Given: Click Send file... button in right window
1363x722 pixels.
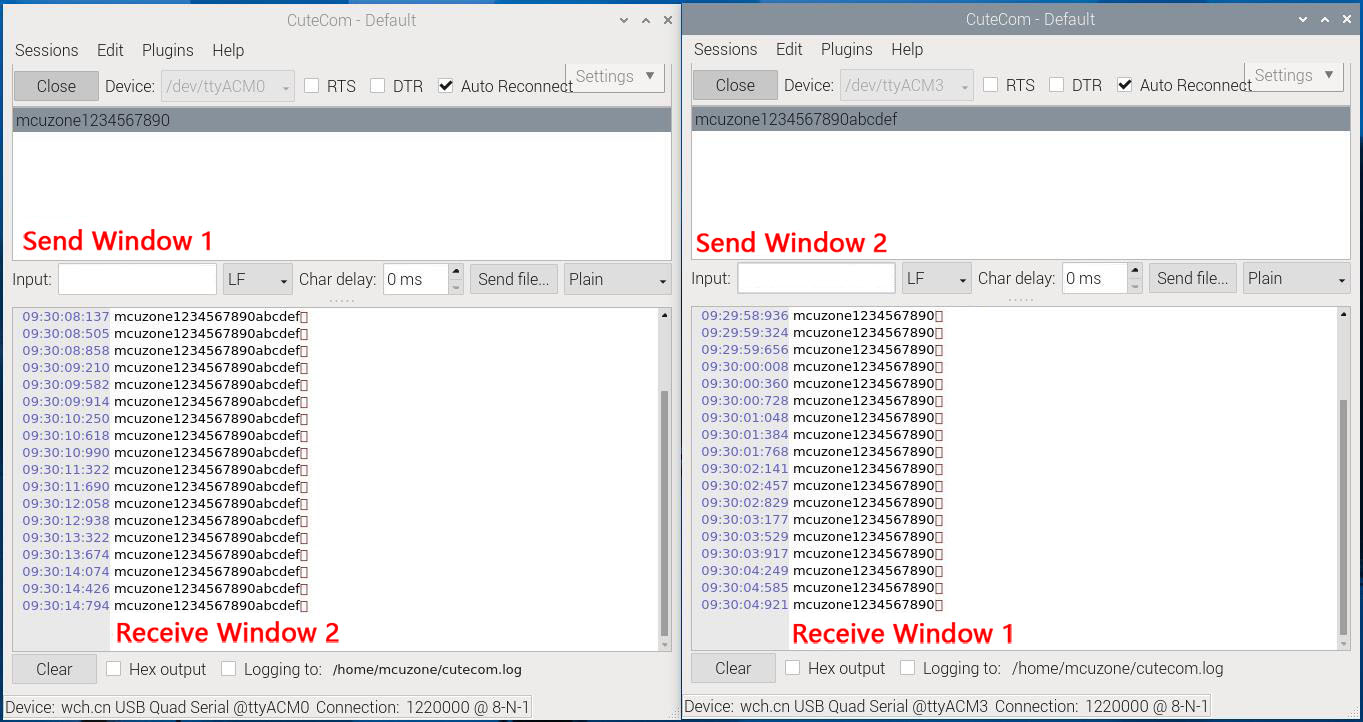Looking at the screenshot, I should tap(1193, 278).
